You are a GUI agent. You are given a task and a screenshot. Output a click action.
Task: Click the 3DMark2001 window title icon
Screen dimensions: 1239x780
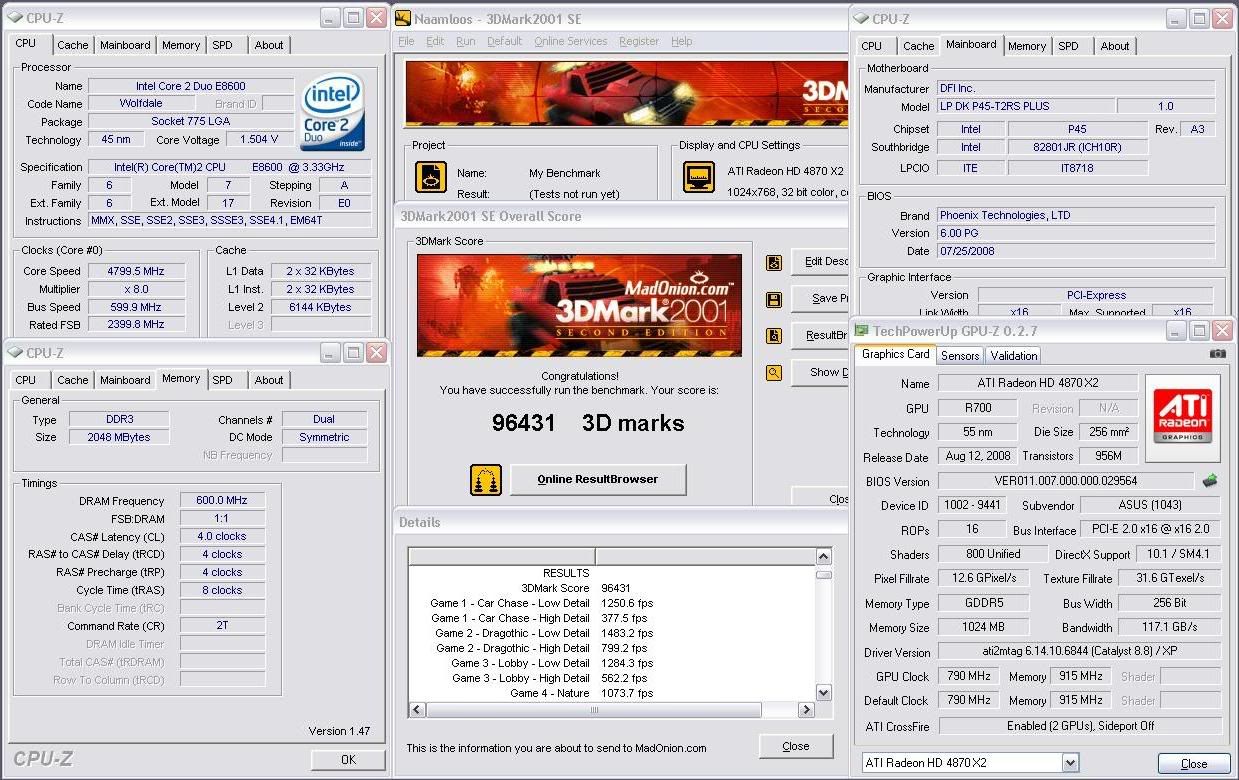[402, 19]
